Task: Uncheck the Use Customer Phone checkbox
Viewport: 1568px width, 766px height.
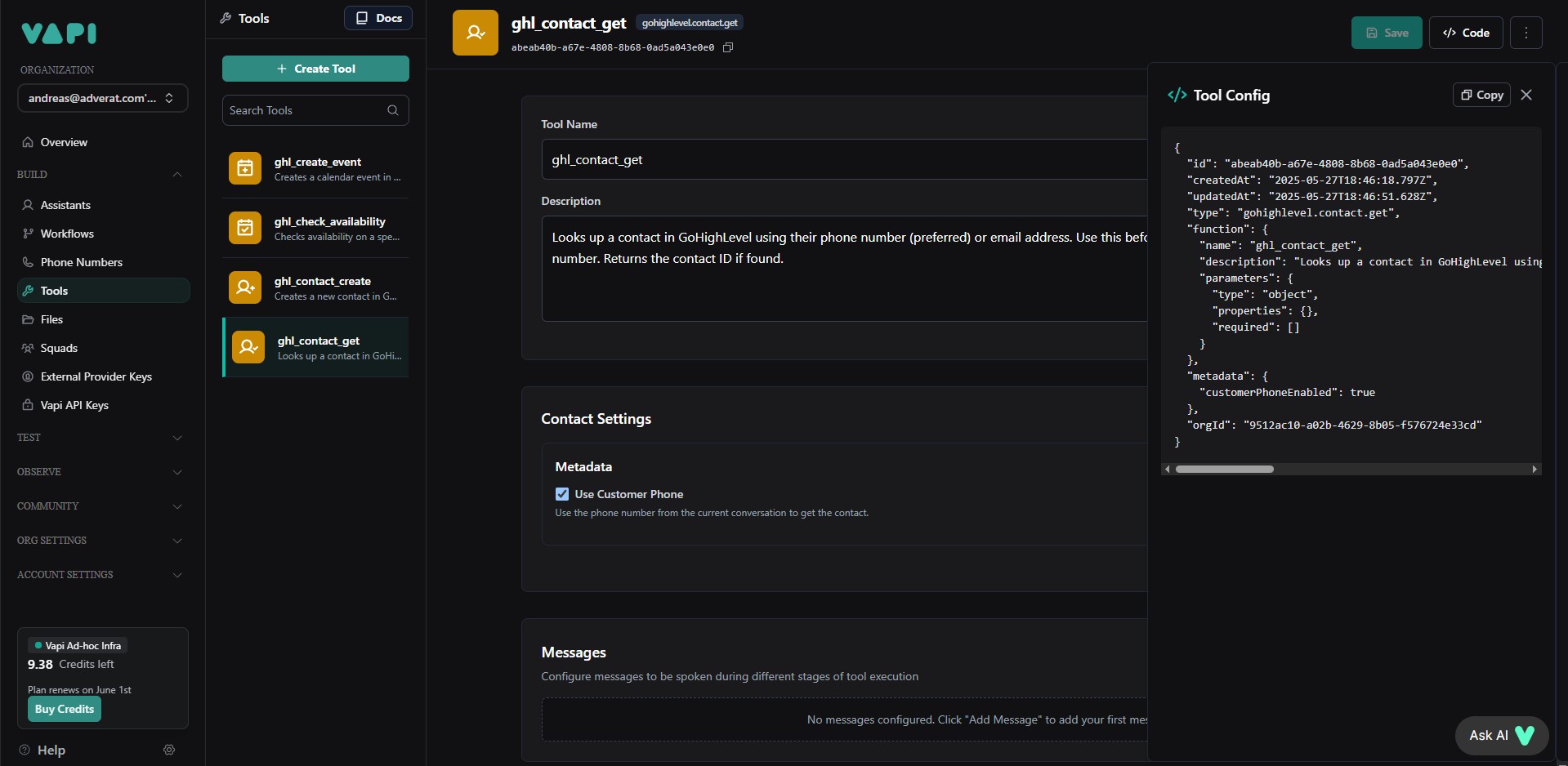Action: click(x=562, y=494)
